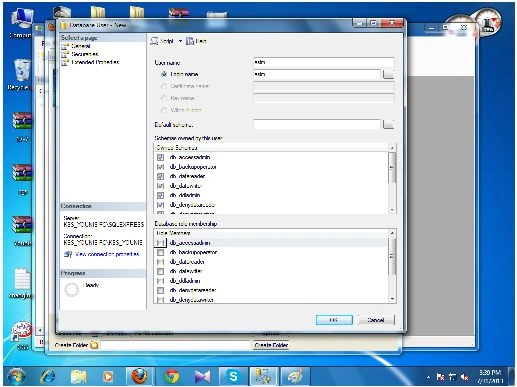Click scroll-down arrow of Role Members list

pyautogui.click(x=392, y=299)
